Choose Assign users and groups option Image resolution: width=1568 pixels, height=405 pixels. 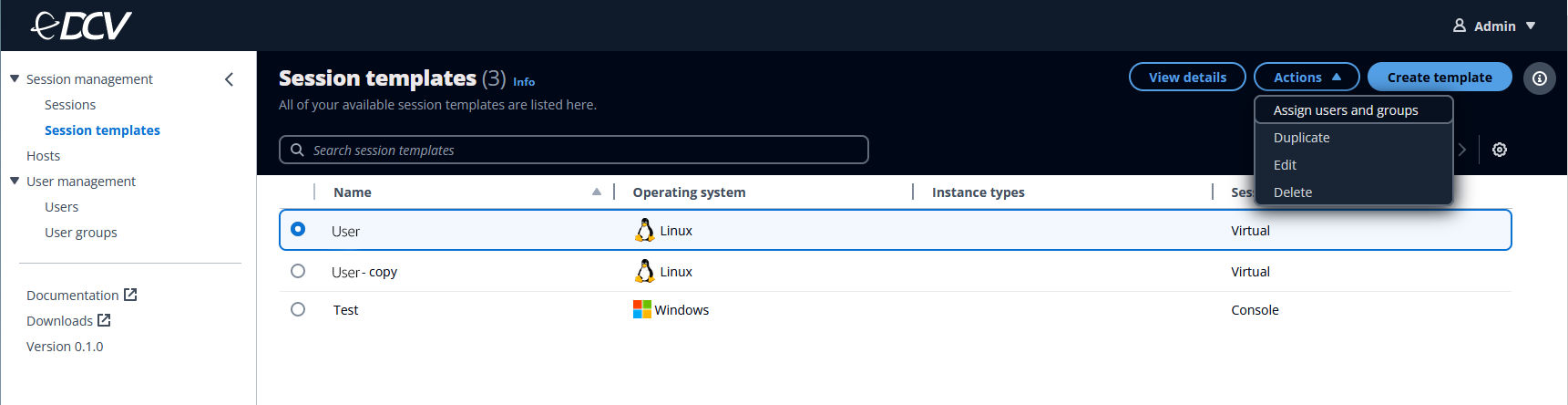tap(1345, 110)
